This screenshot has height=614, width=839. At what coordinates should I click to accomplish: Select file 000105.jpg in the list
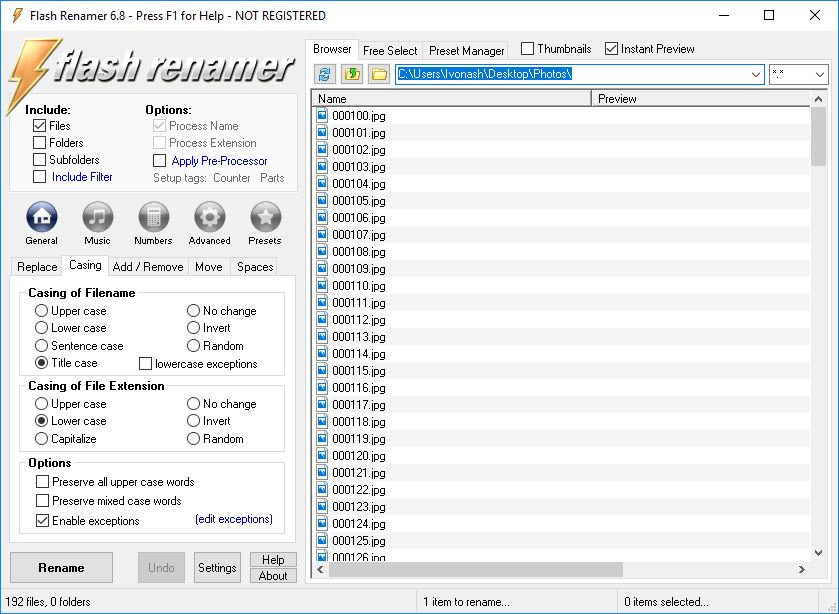[x=358, y=201]
